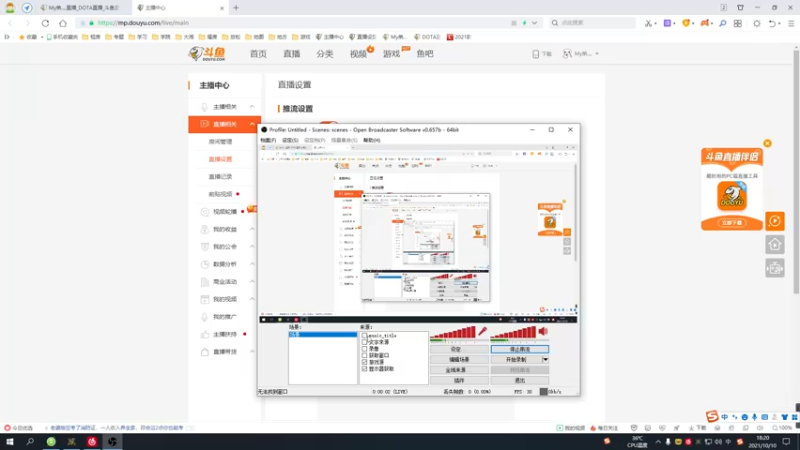Open the 首页 nav item
The image size is (800, 450).
click(x=258, y=54)
